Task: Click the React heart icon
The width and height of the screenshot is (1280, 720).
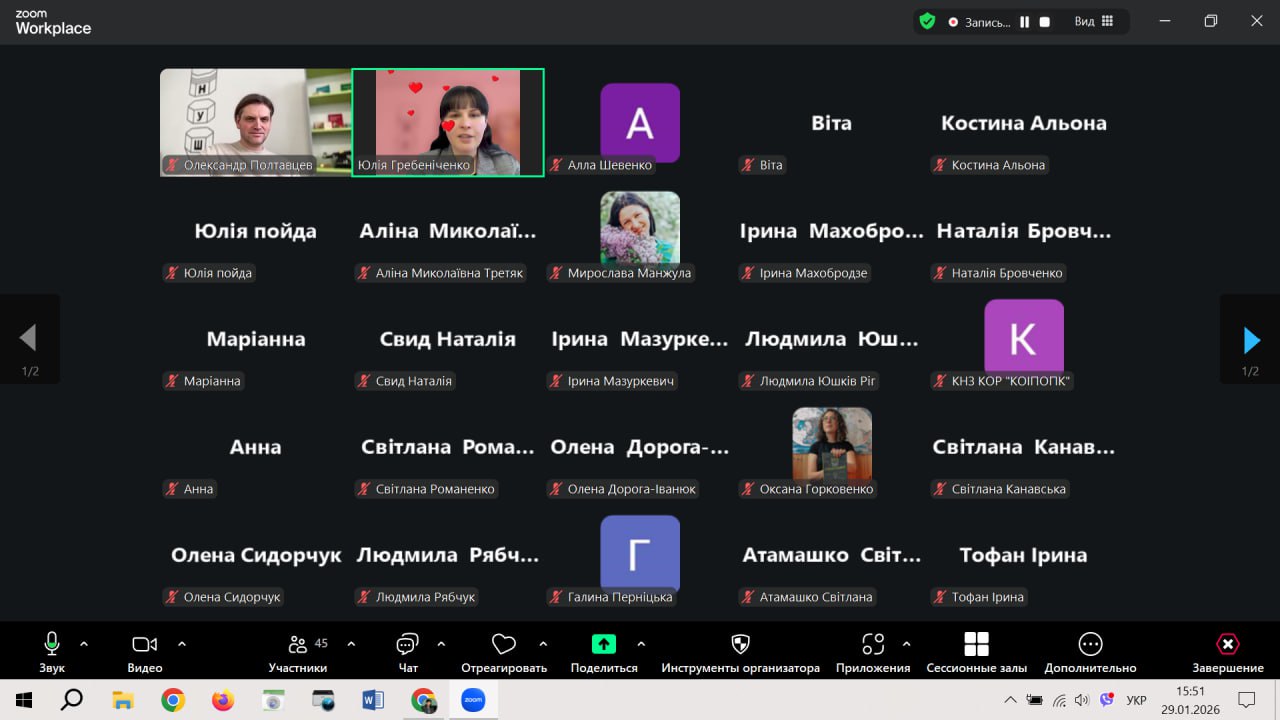Action: coord(503,645)
